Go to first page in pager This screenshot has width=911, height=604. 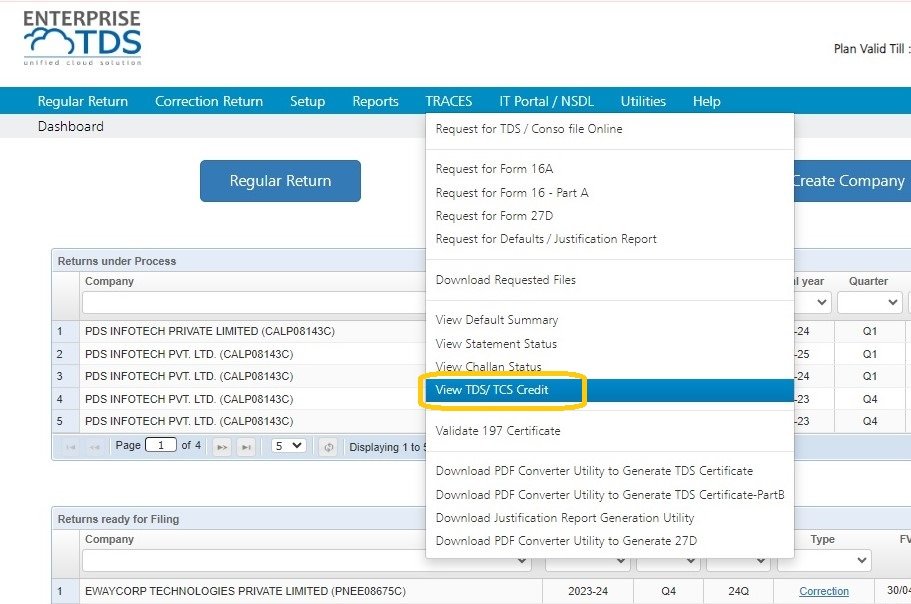71,447
